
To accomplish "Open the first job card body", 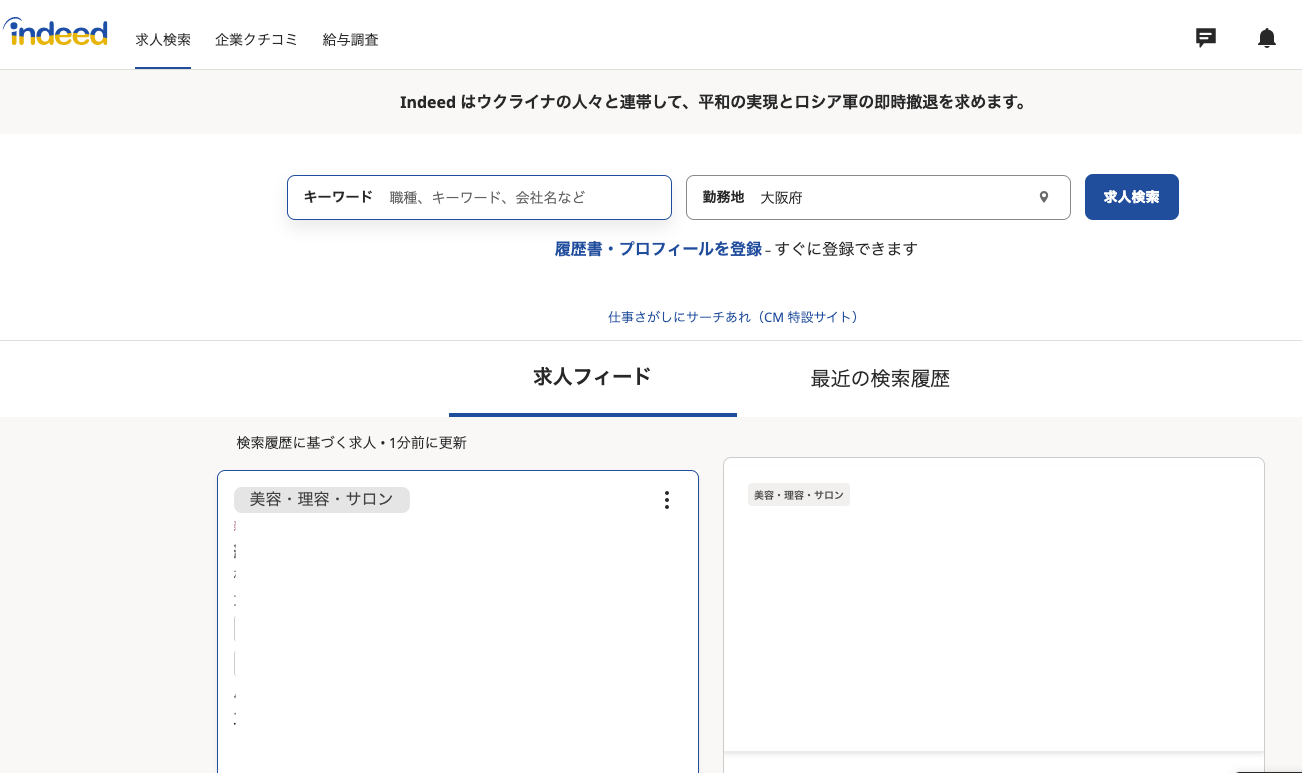I will coord(457,640).
